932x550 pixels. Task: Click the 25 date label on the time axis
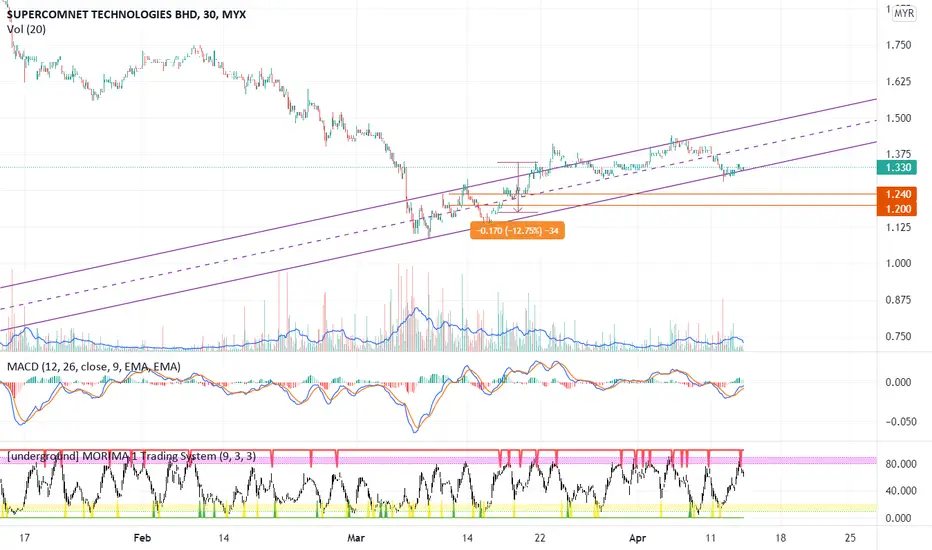(x=850, y=538)
